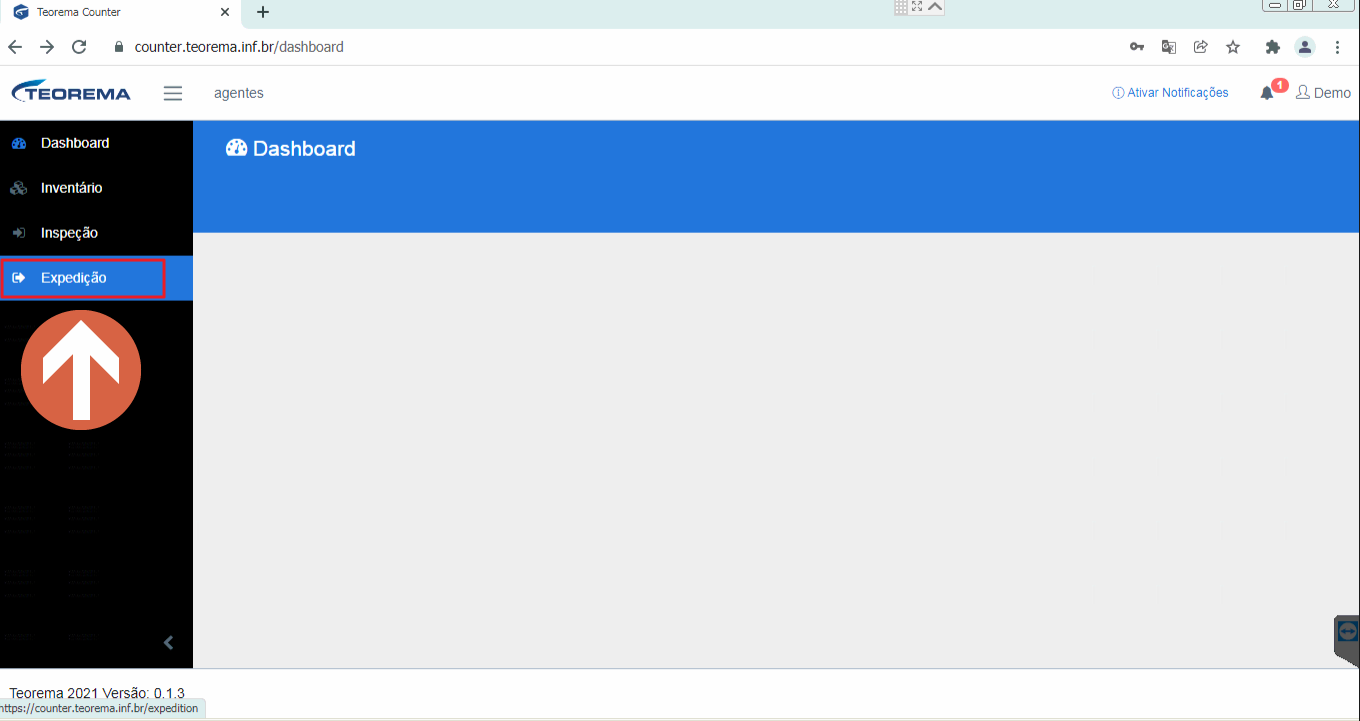Click the 'agentes' header text
1360x721 pixels.
pyautogui.click(x=239, y=93)
